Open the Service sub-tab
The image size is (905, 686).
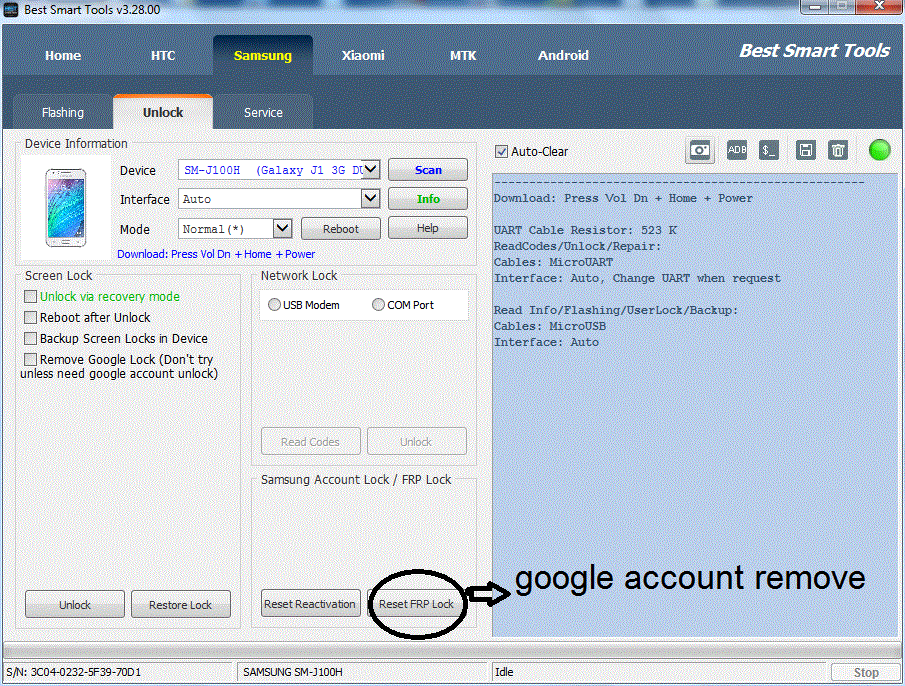click(263, 113)
